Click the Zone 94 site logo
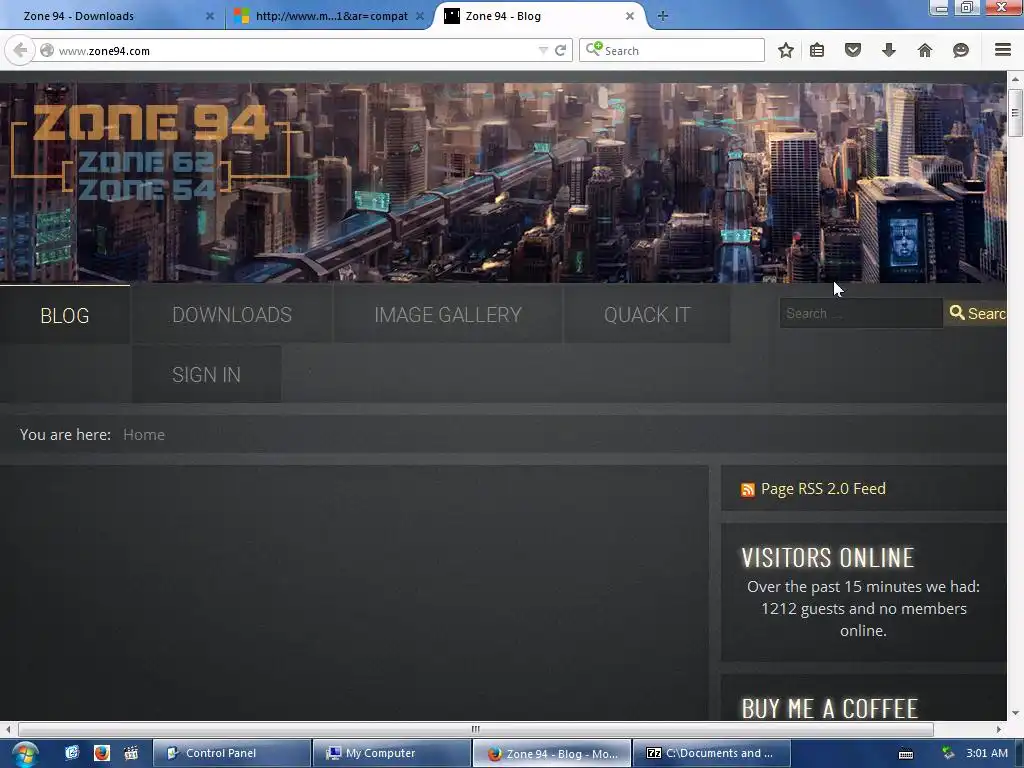Viewport: 1024px width, 768px height. point(152,151)
